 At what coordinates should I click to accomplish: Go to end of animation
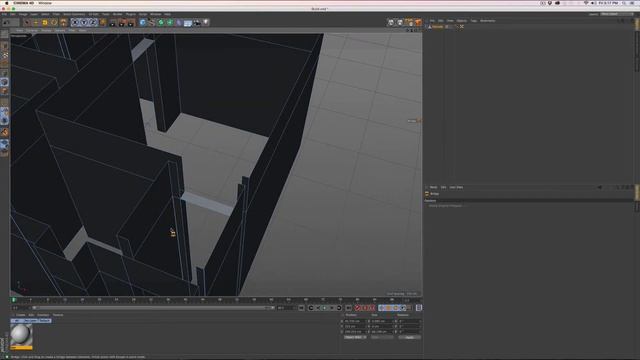[x=349, y=308]
